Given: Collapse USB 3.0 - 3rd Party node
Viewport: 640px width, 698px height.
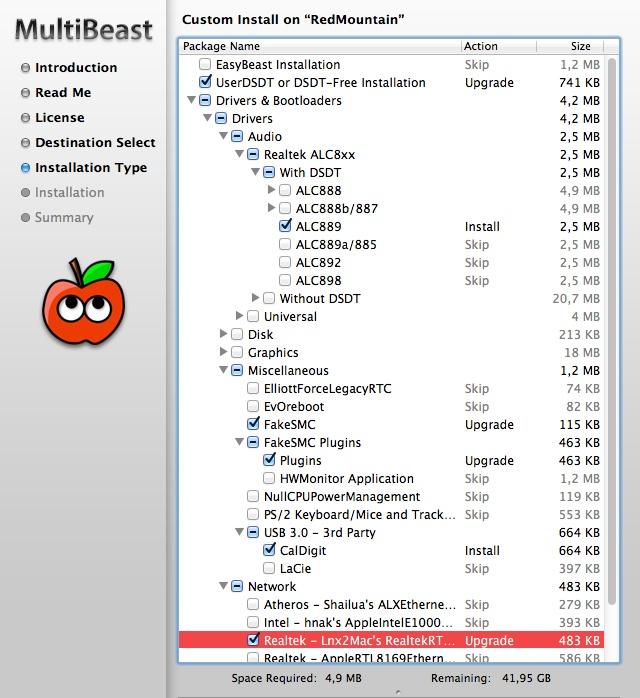Looking at the screenshot, I should pyautogui.click(x=239, y=532).
